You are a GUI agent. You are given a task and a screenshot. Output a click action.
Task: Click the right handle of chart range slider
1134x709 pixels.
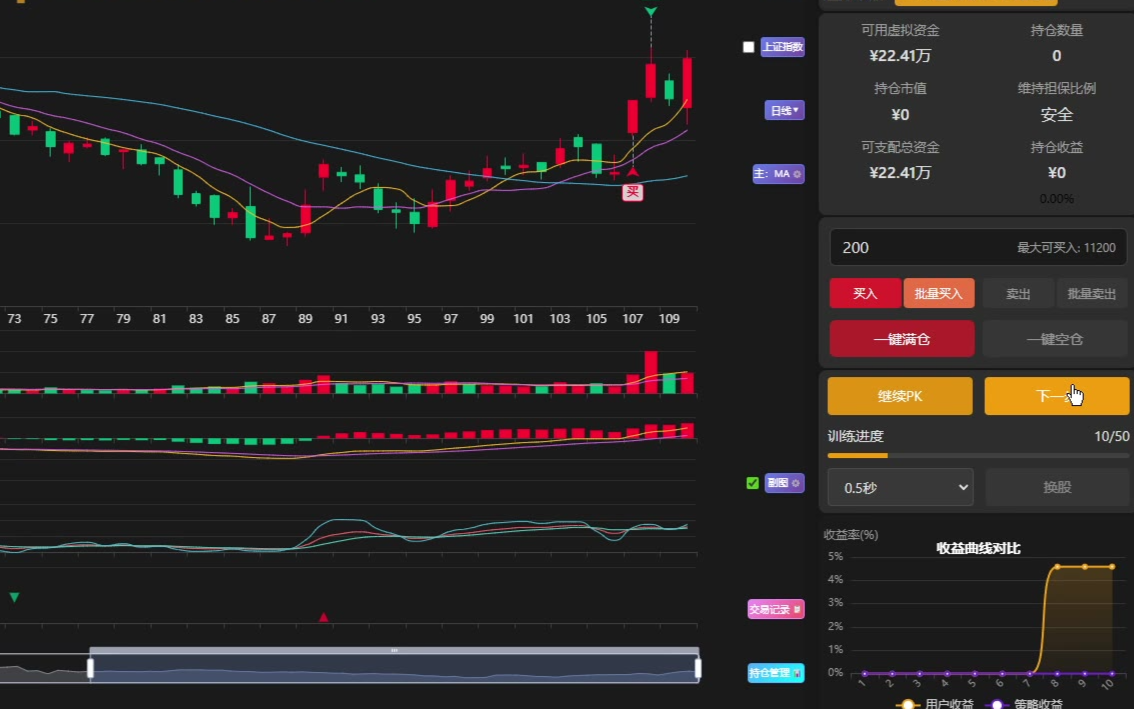point(698,668)
